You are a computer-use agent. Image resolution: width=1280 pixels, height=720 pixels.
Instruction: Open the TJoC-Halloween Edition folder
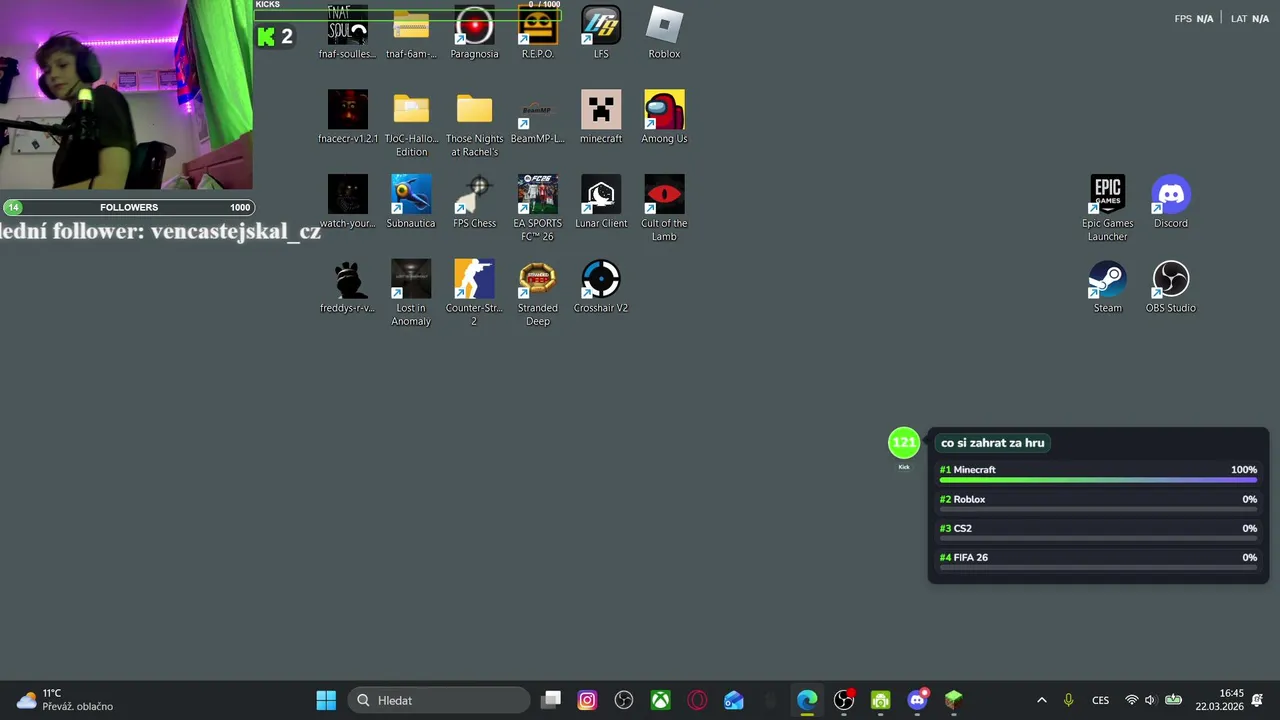pos(411,123)
